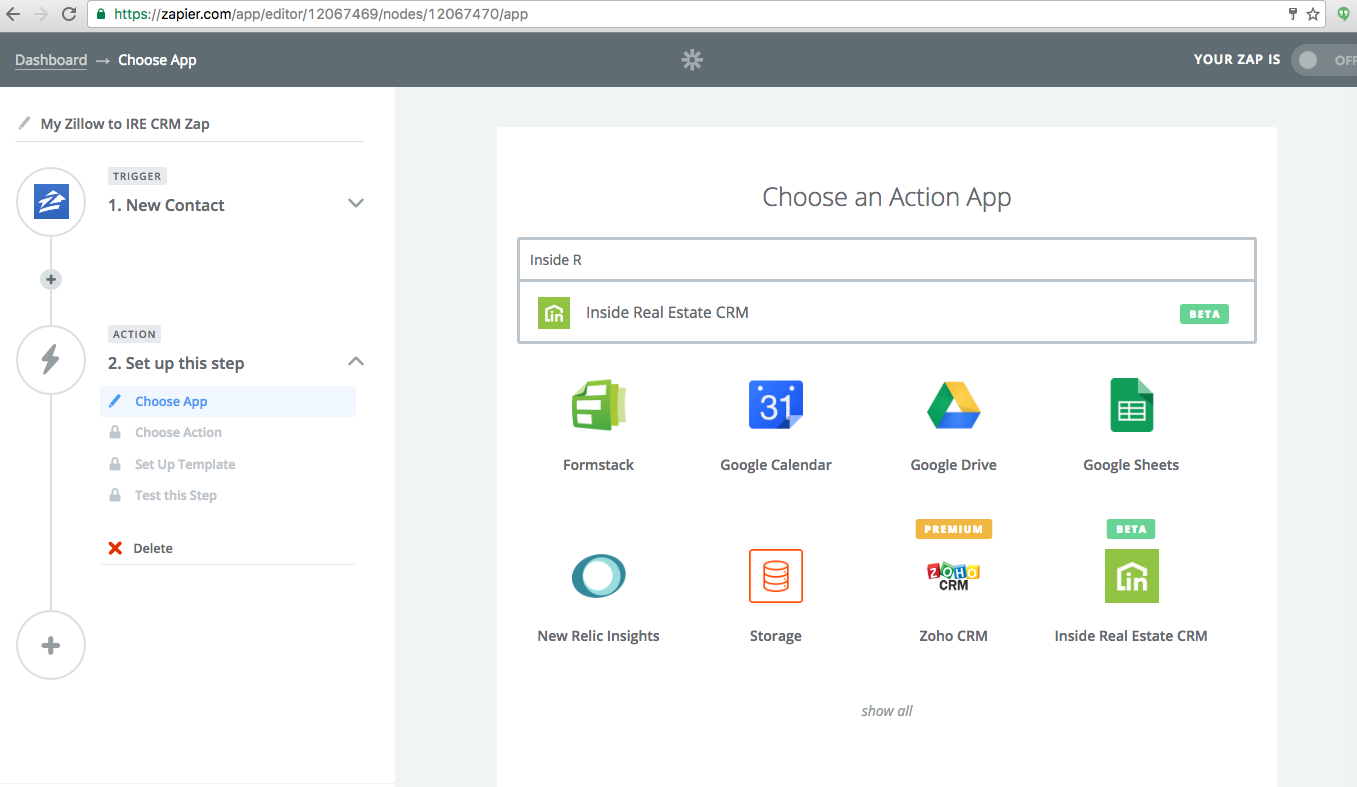Click the browser back arrow
Viewport: 1357px width, 787px height.
point(13,14)
